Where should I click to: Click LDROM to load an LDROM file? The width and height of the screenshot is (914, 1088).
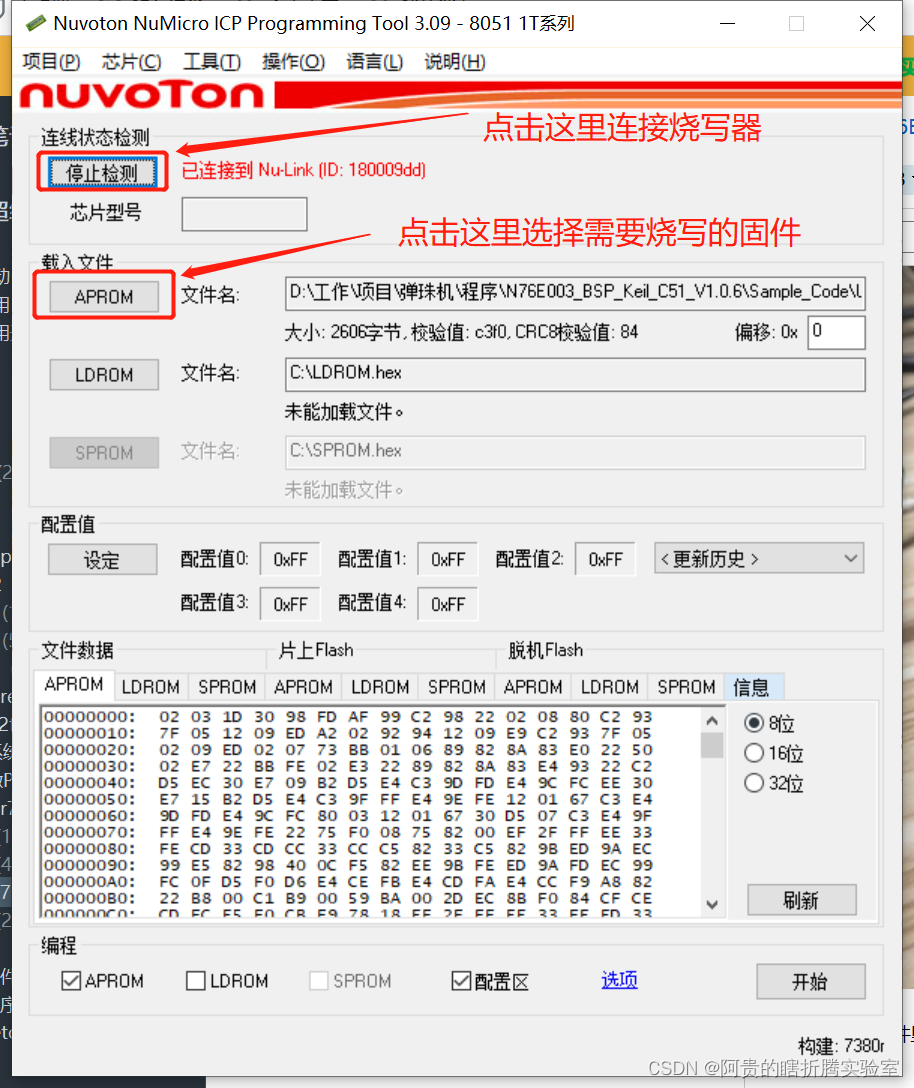coord(103,374)
